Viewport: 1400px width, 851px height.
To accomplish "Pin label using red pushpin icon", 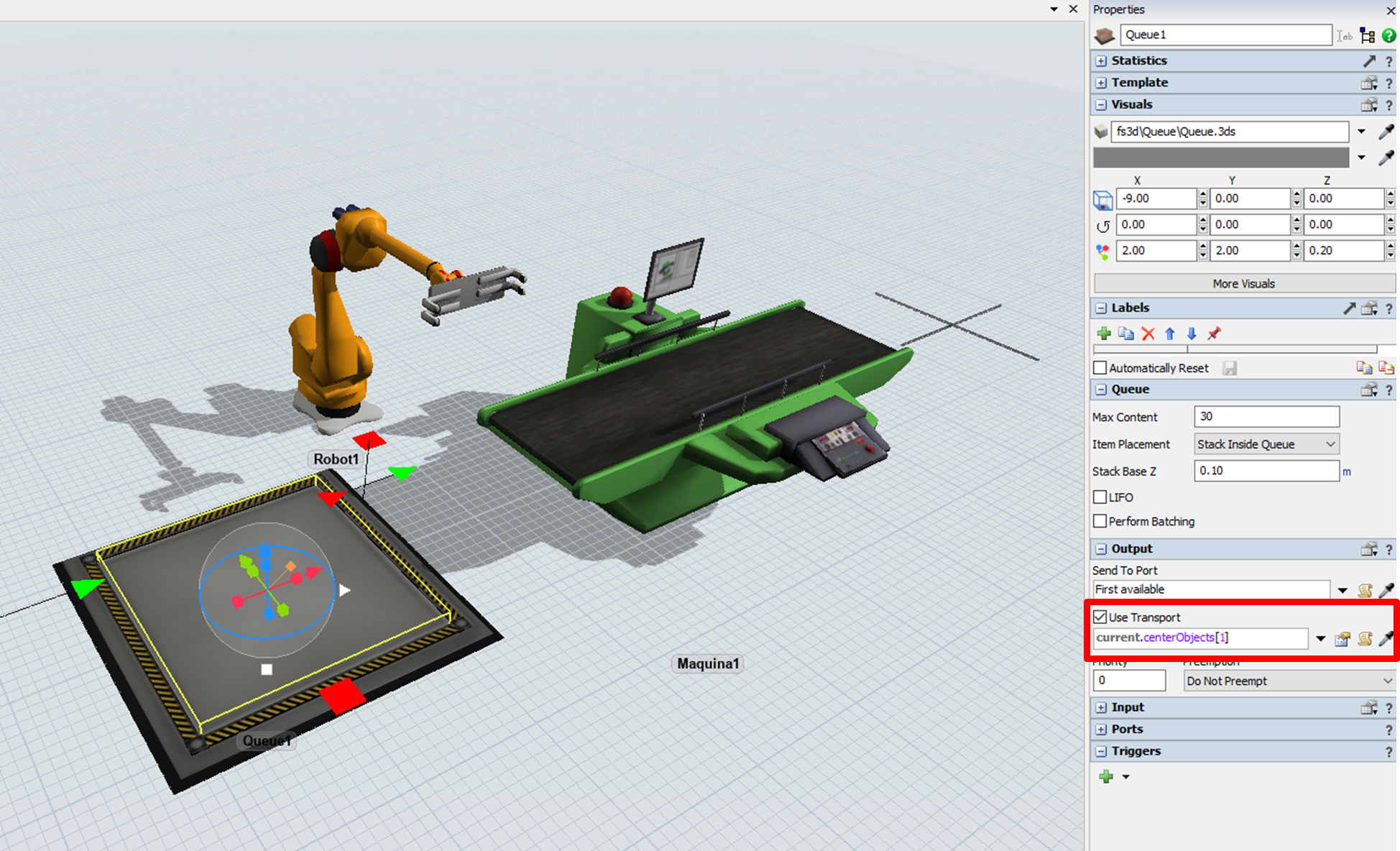I will (x=1214, y=333).
